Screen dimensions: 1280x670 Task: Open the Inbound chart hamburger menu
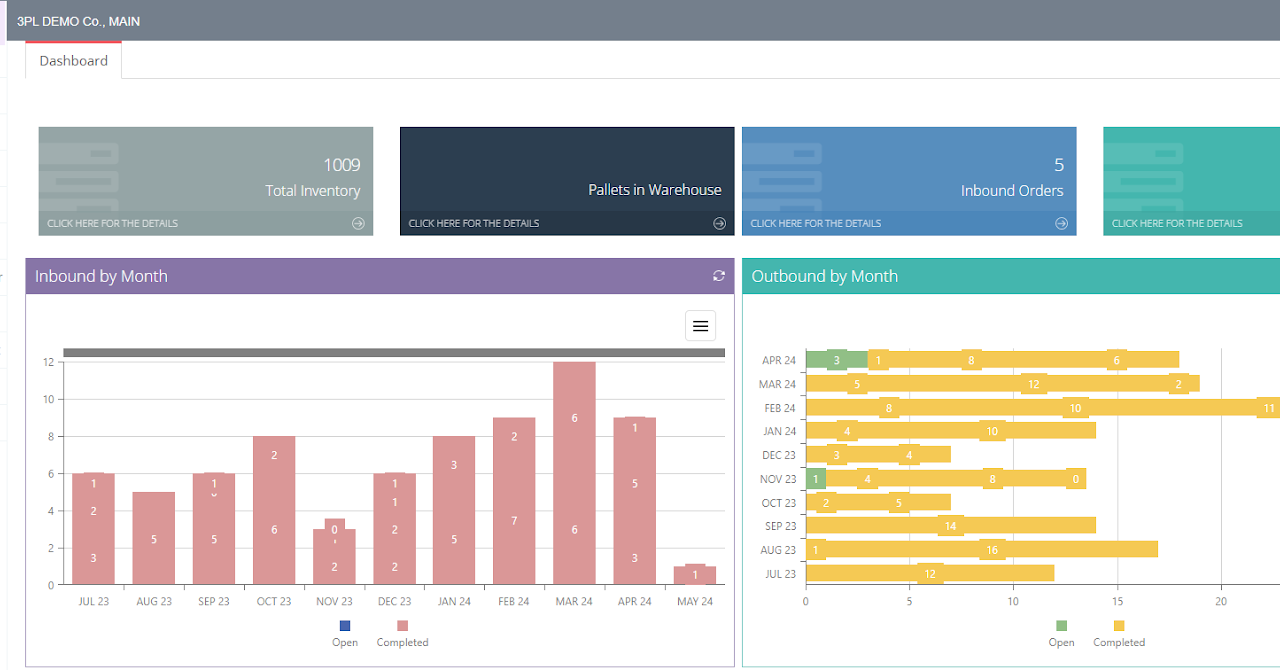tap(700, 326)
